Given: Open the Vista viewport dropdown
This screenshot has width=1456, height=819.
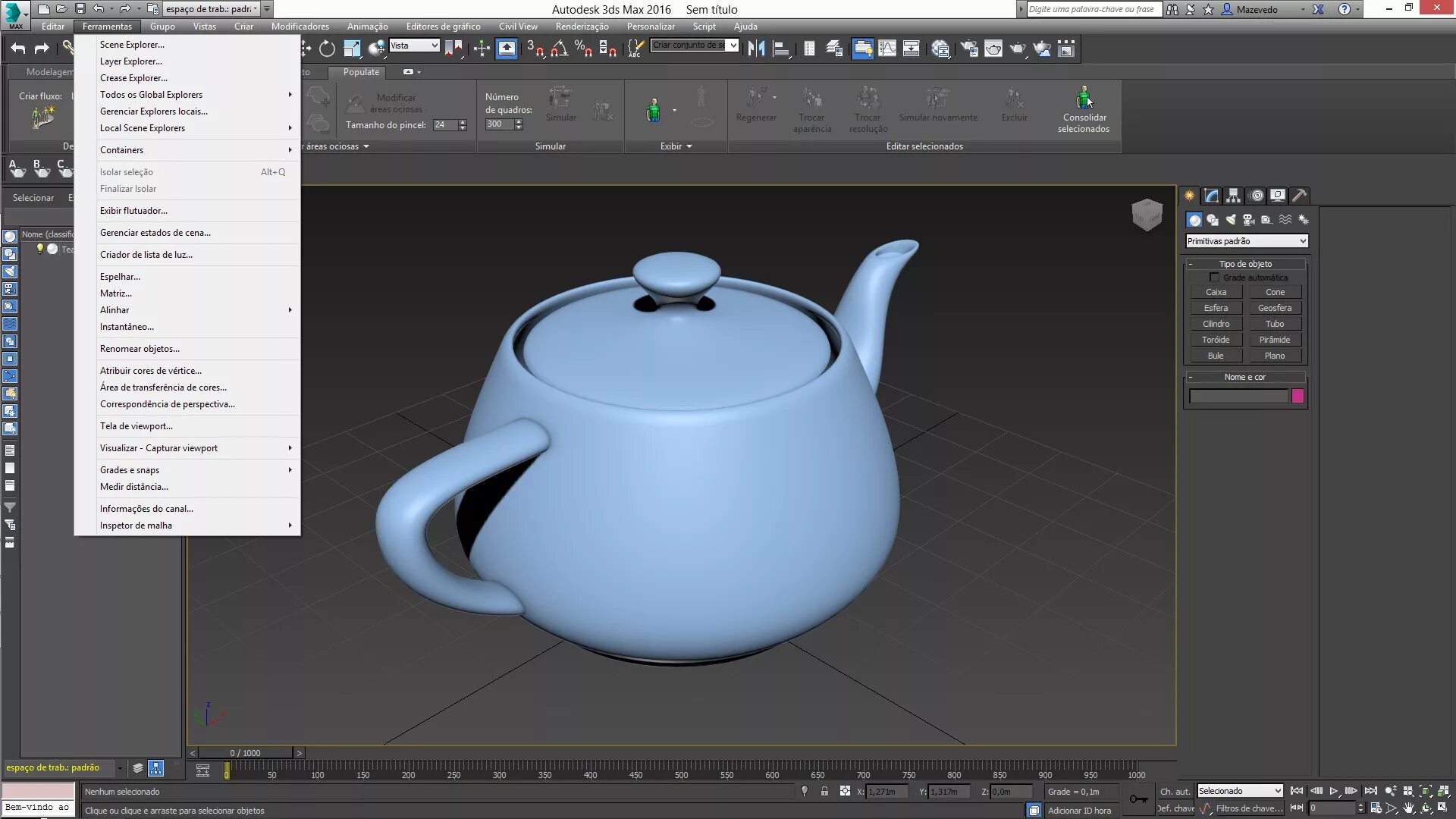Looking at the screenshot, I should tap(415, 45).
